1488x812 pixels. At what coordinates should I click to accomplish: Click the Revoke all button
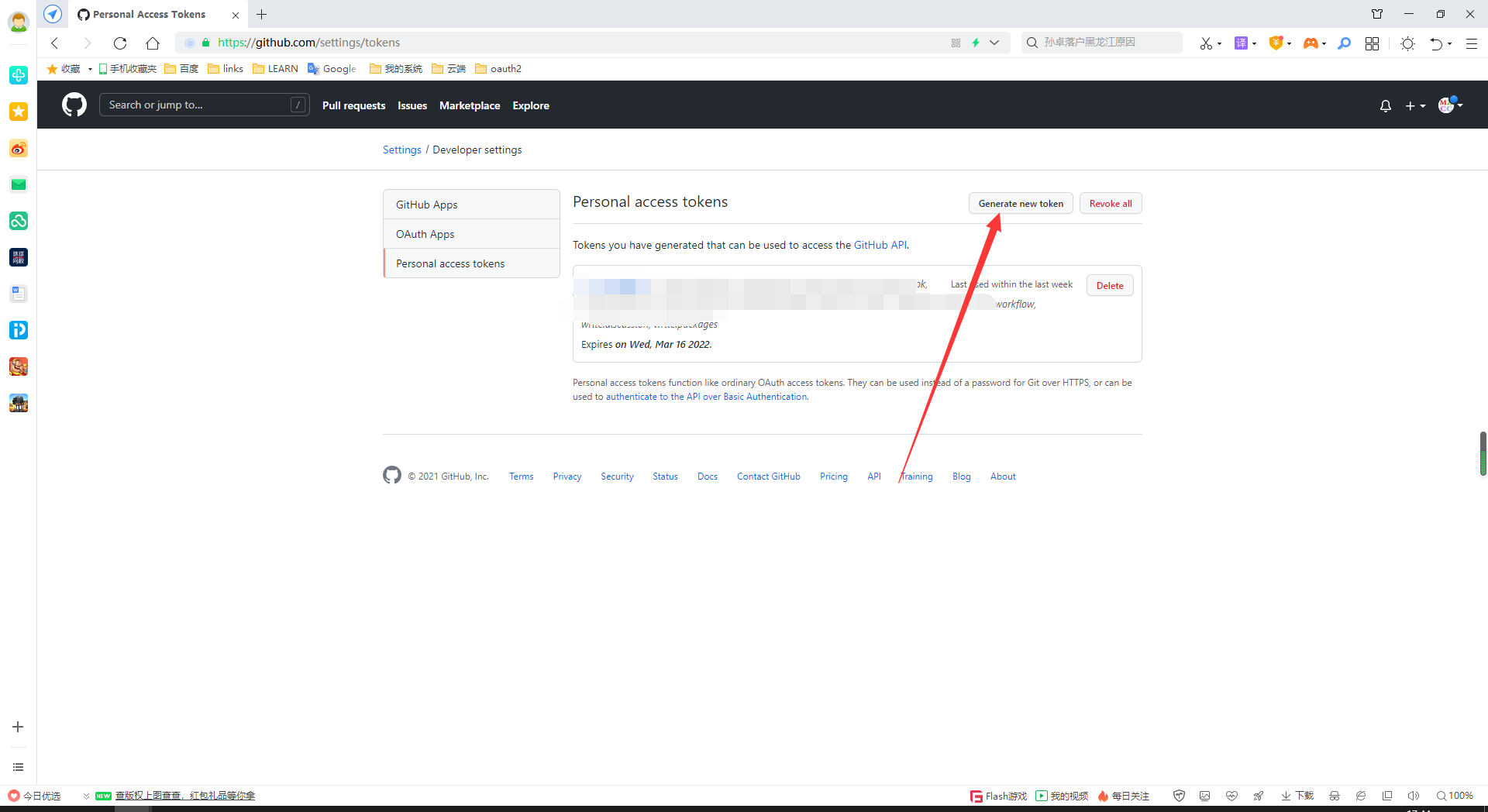(1111, 204)
